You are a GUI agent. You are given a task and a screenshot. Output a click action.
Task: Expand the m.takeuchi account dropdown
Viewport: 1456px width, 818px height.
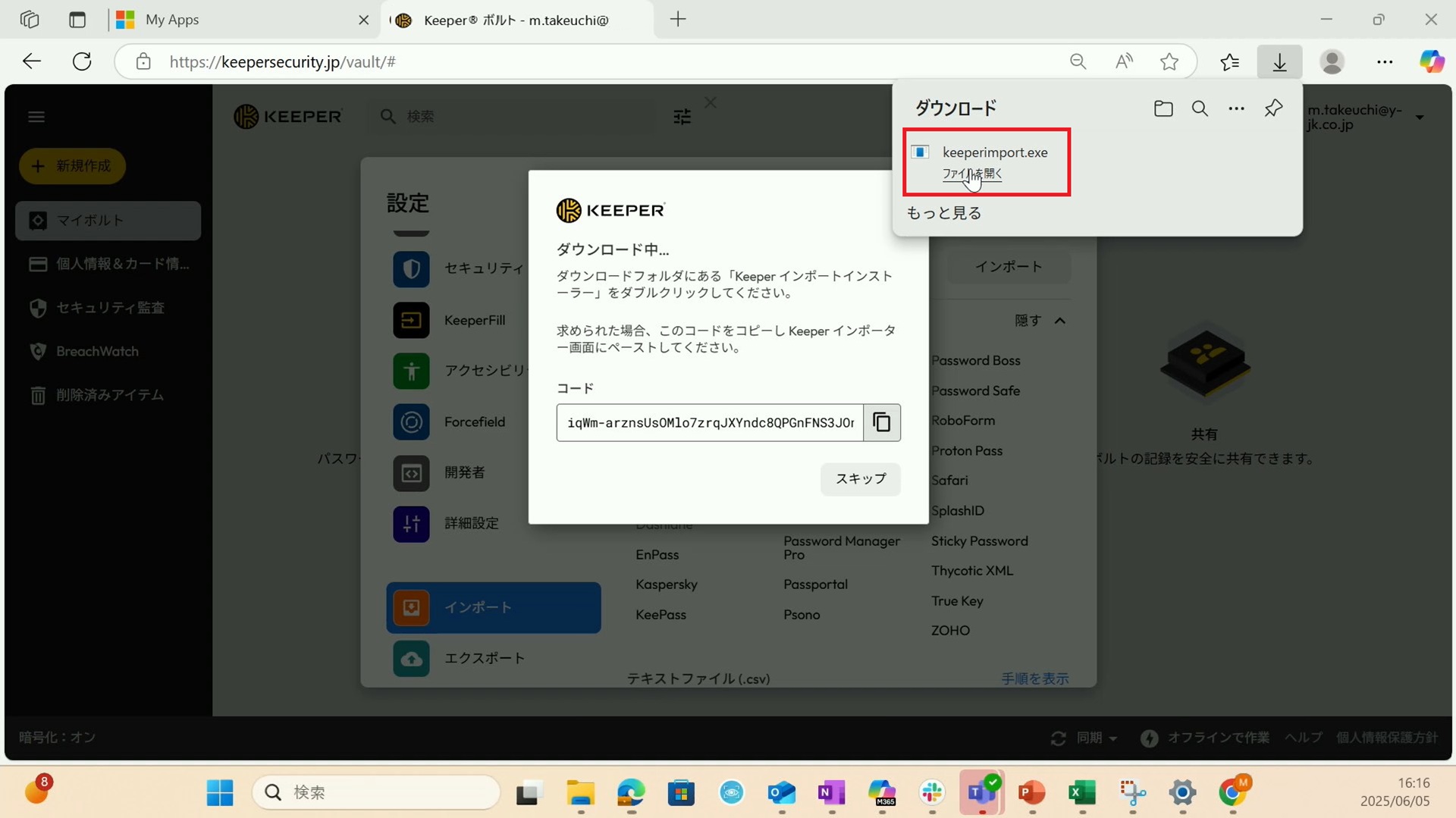(1419, 118)
